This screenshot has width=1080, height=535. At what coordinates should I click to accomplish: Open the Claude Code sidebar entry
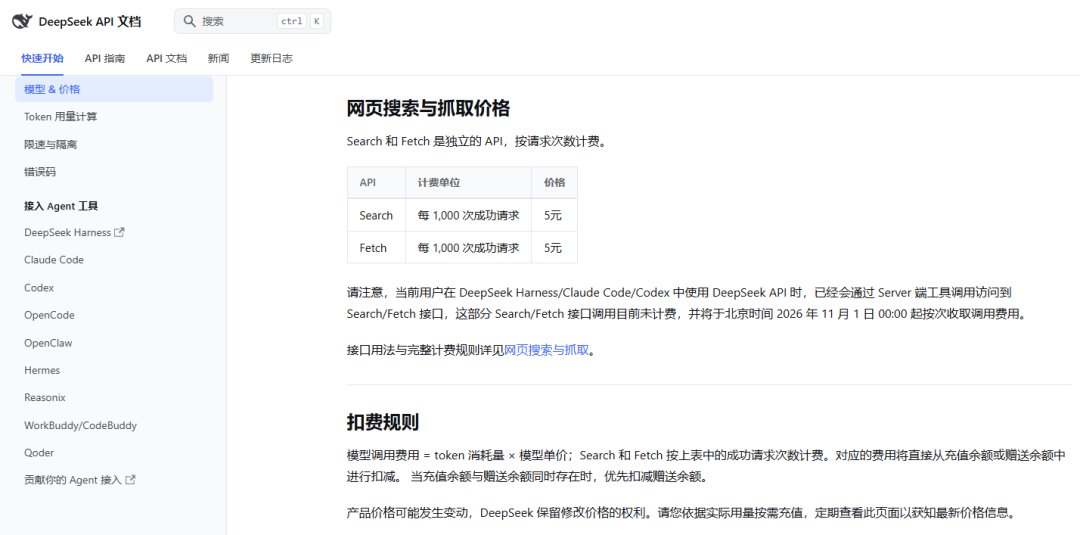coord(54,260)
